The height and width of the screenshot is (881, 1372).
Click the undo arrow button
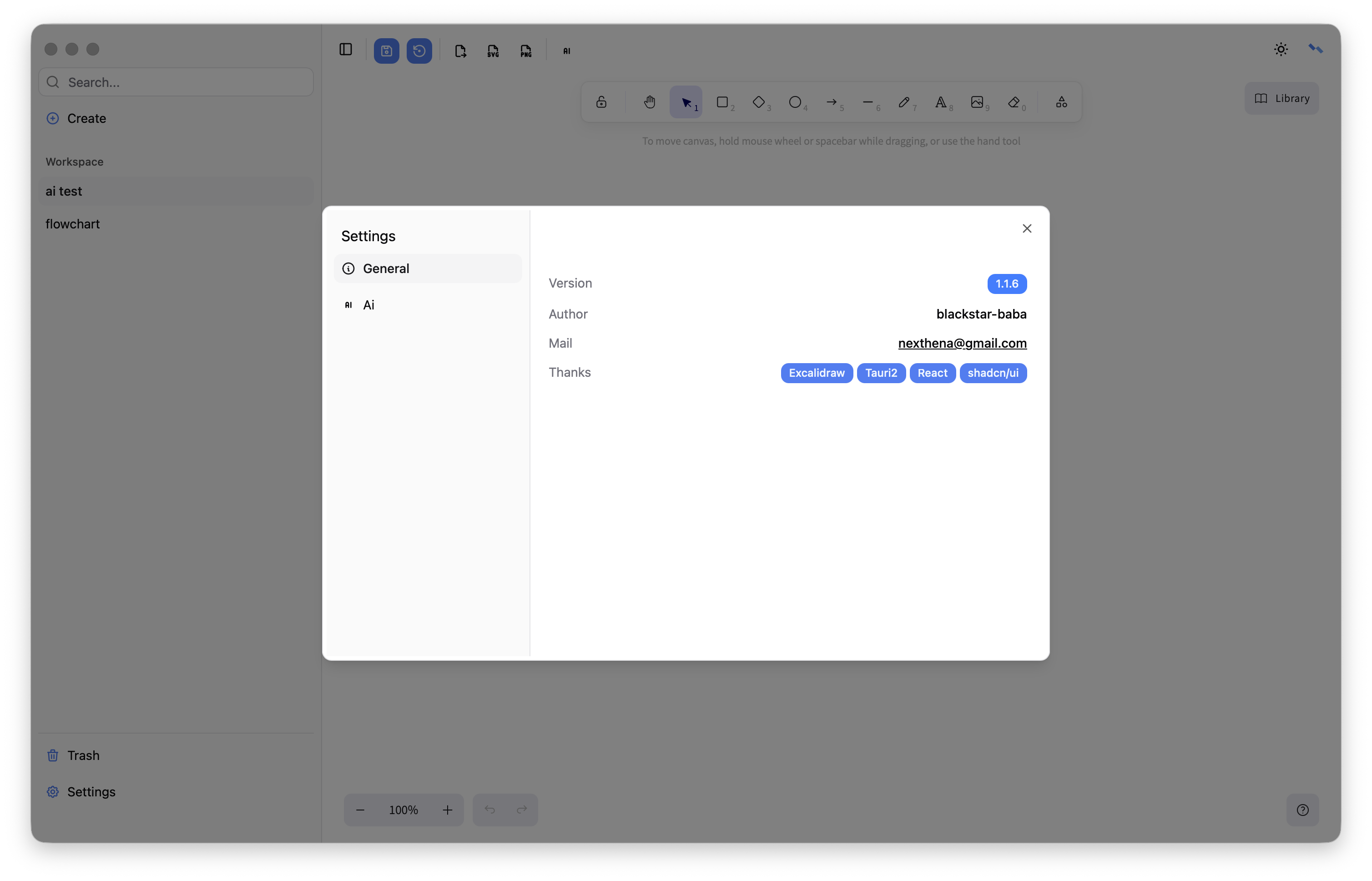489,810
